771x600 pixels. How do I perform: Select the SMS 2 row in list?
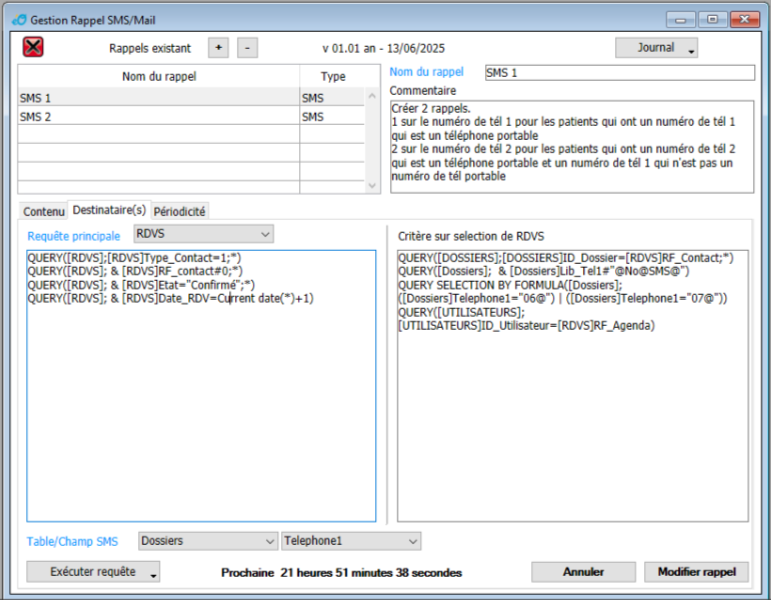coord(158,117)
